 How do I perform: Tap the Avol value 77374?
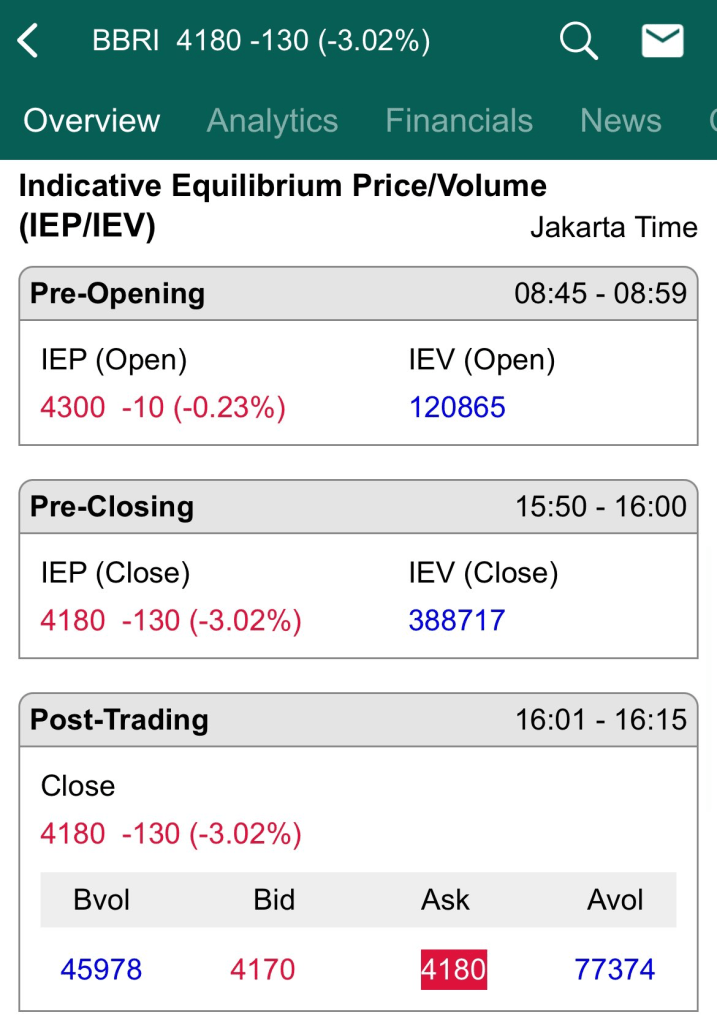[x=614, y=969]
